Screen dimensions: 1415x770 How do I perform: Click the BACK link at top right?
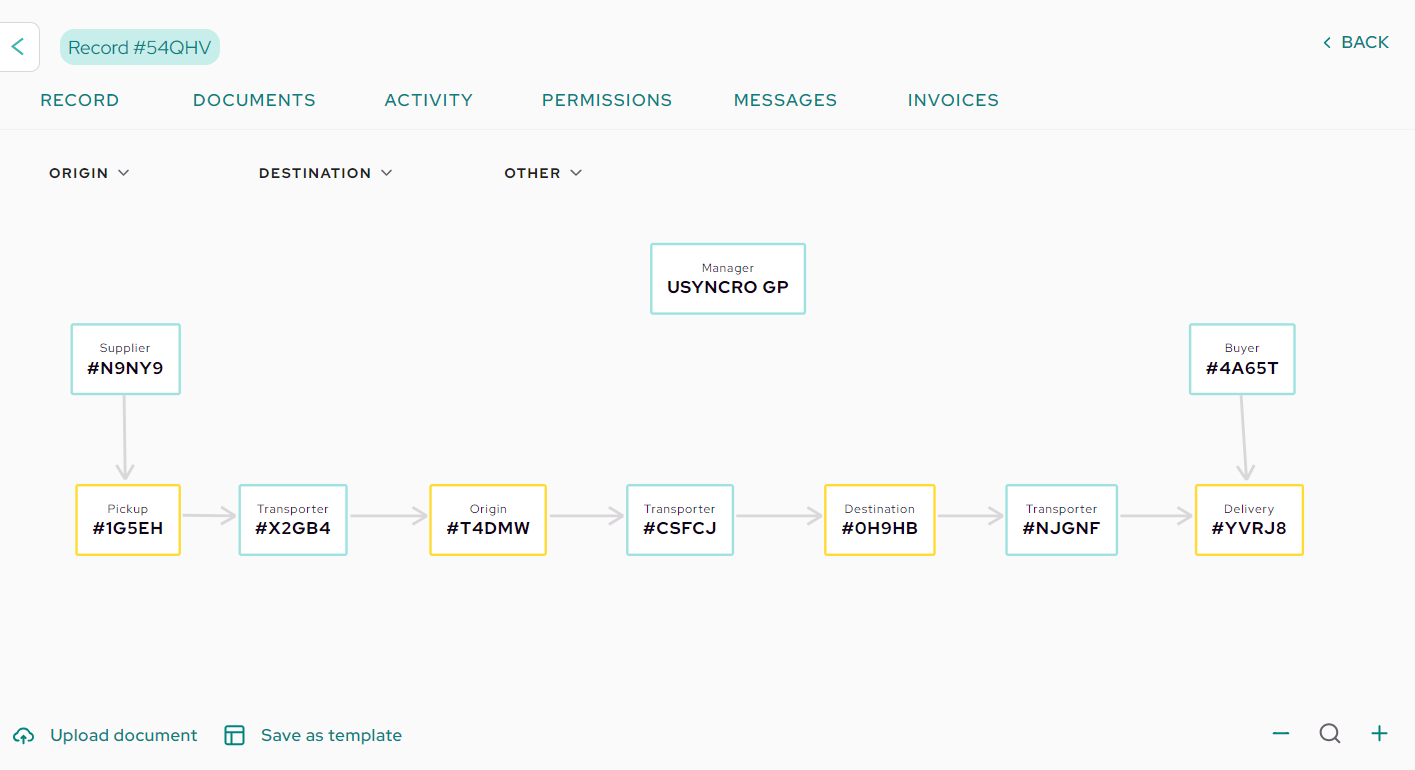1356,42
